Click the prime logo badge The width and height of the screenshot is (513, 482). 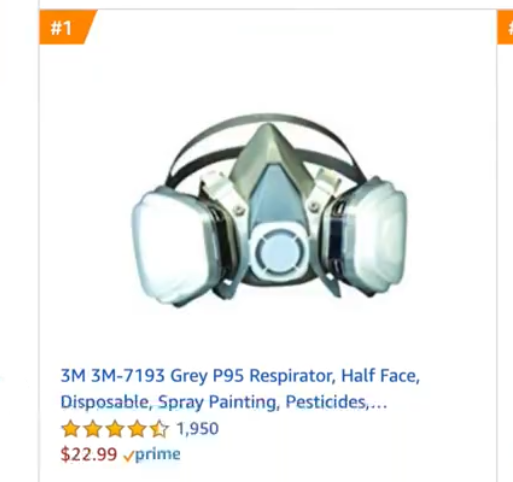tap(152, 455)
